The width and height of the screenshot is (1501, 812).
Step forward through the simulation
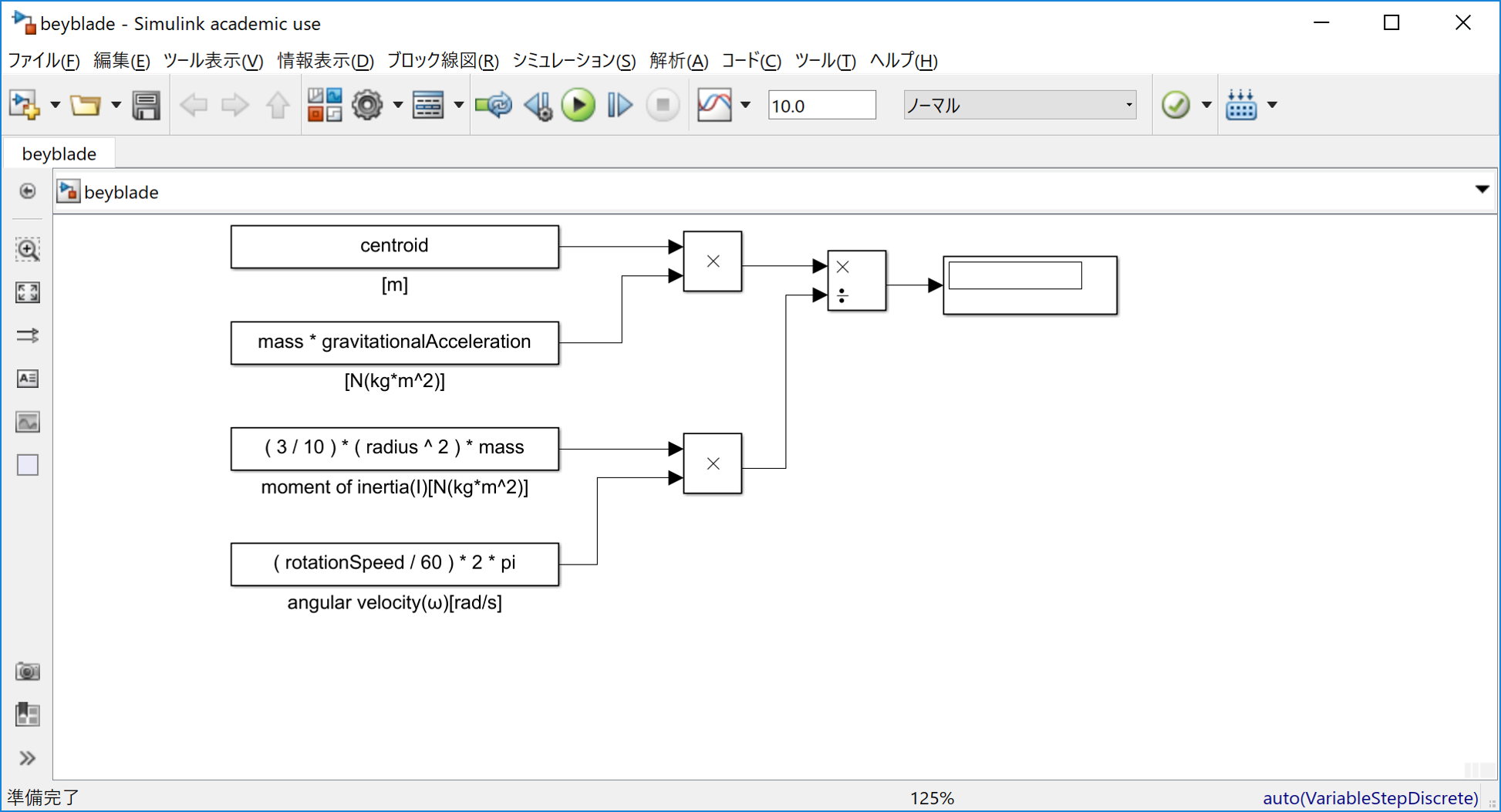tap(619, 105)
